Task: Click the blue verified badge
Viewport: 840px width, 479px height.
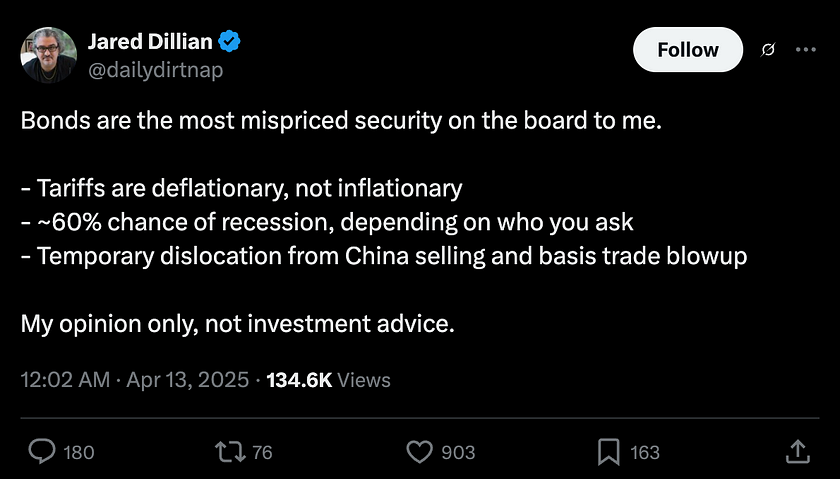Action: (x=229, y=41)
